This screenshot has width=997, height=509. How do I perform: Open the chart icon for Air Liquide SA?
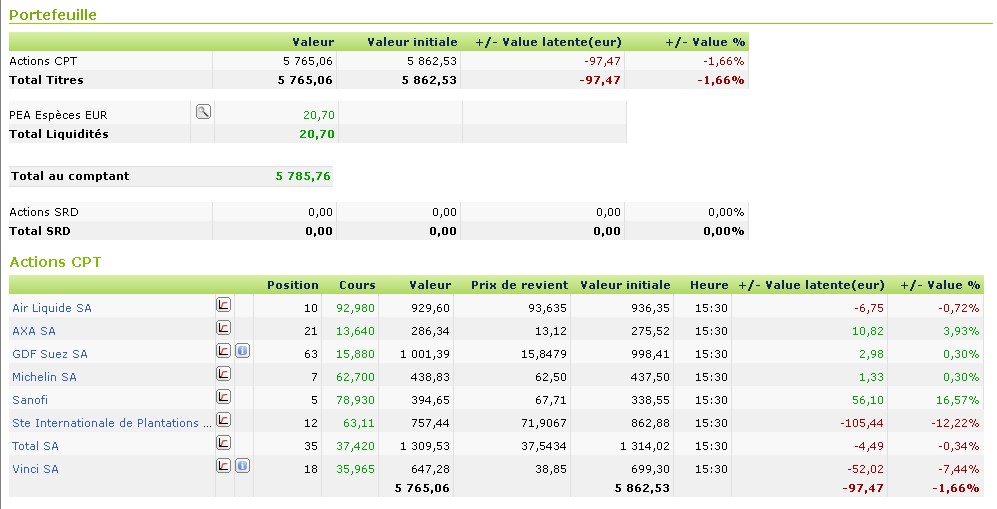pos(224,305)
